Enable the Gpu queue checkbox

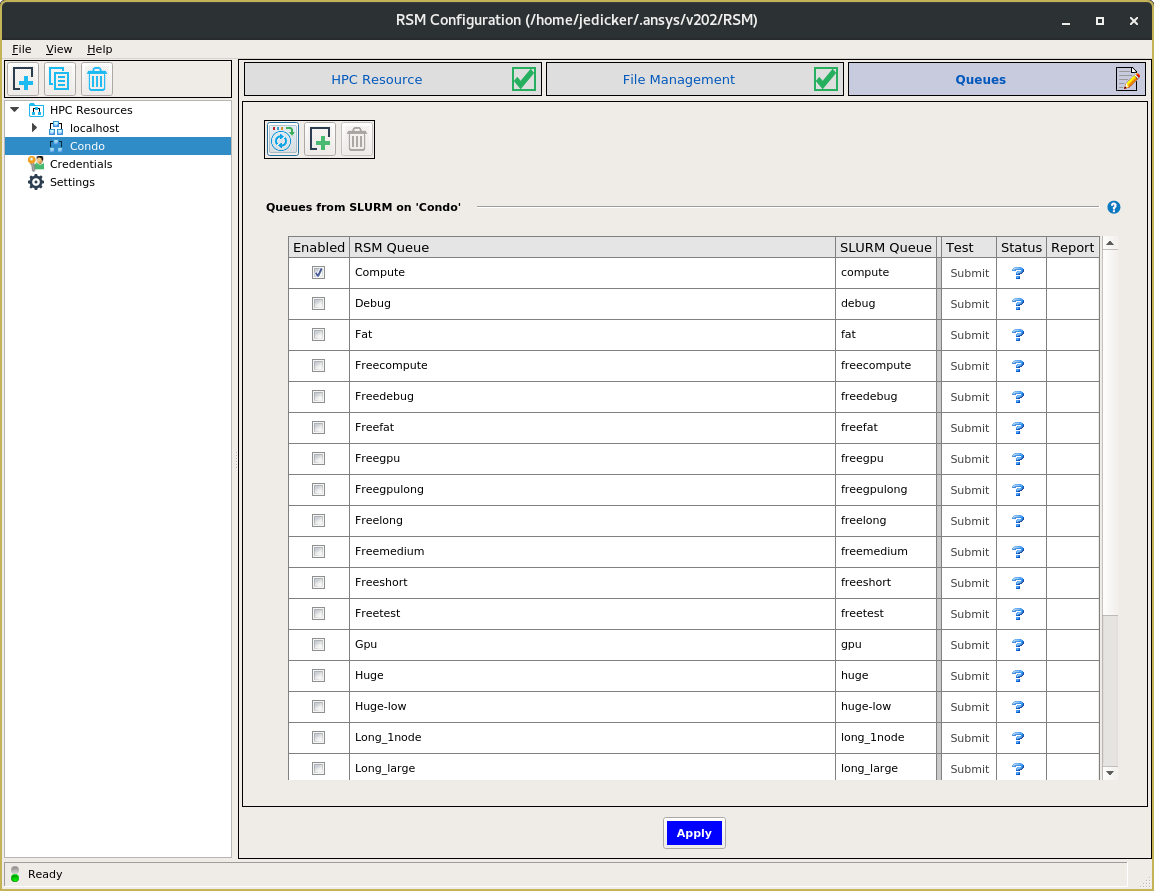coord(318,644)
